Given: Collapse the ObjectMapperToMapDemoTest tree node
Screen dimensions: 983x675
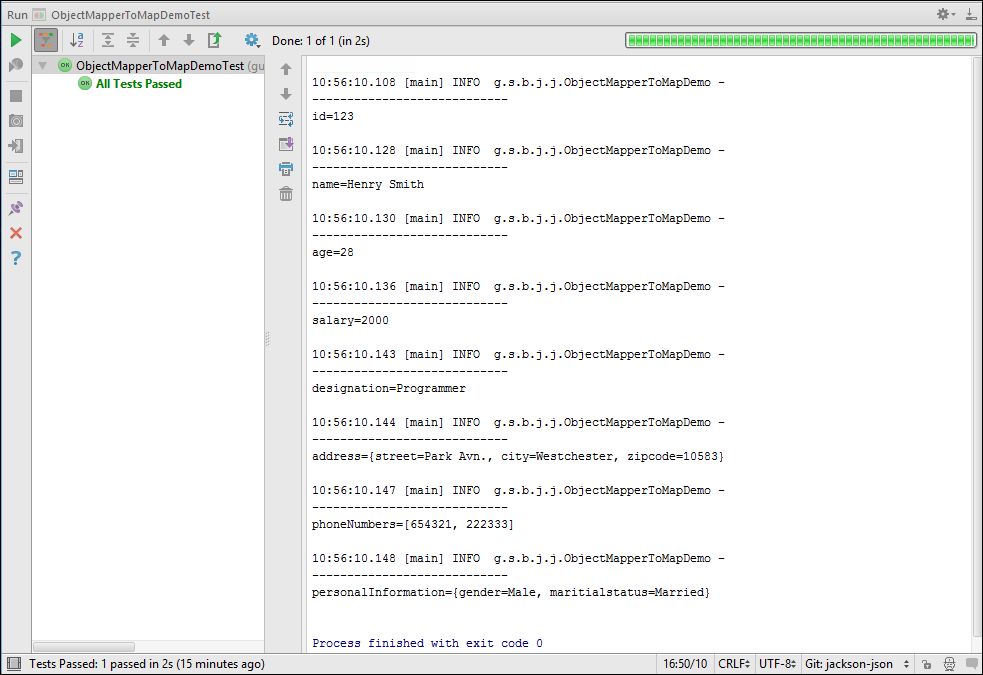Looking at the screenshot, I should tap(40, 65).
